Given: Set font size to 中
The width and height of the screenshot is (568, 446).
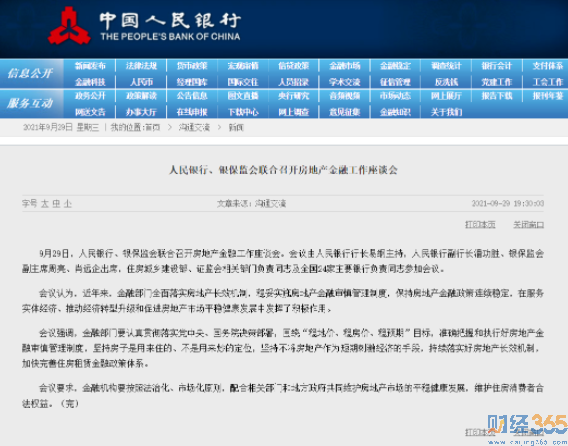Looking at the screenshot, I should [x=56, y=204].
